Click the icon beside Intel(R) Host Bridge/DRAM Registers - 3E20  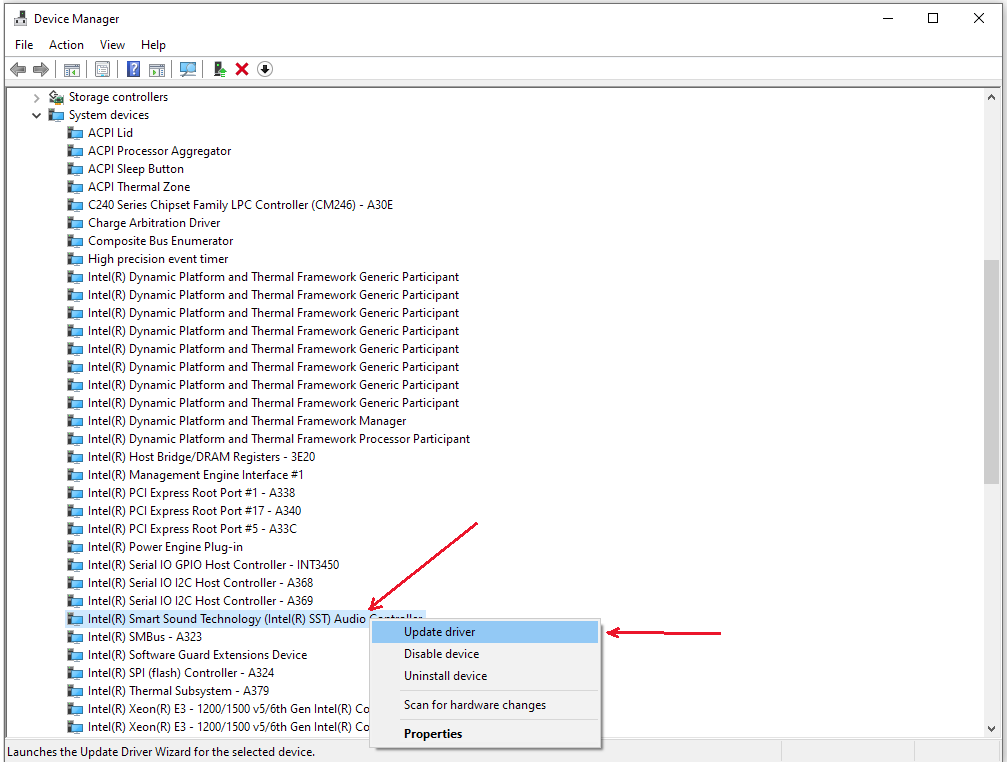click(75, 457)
